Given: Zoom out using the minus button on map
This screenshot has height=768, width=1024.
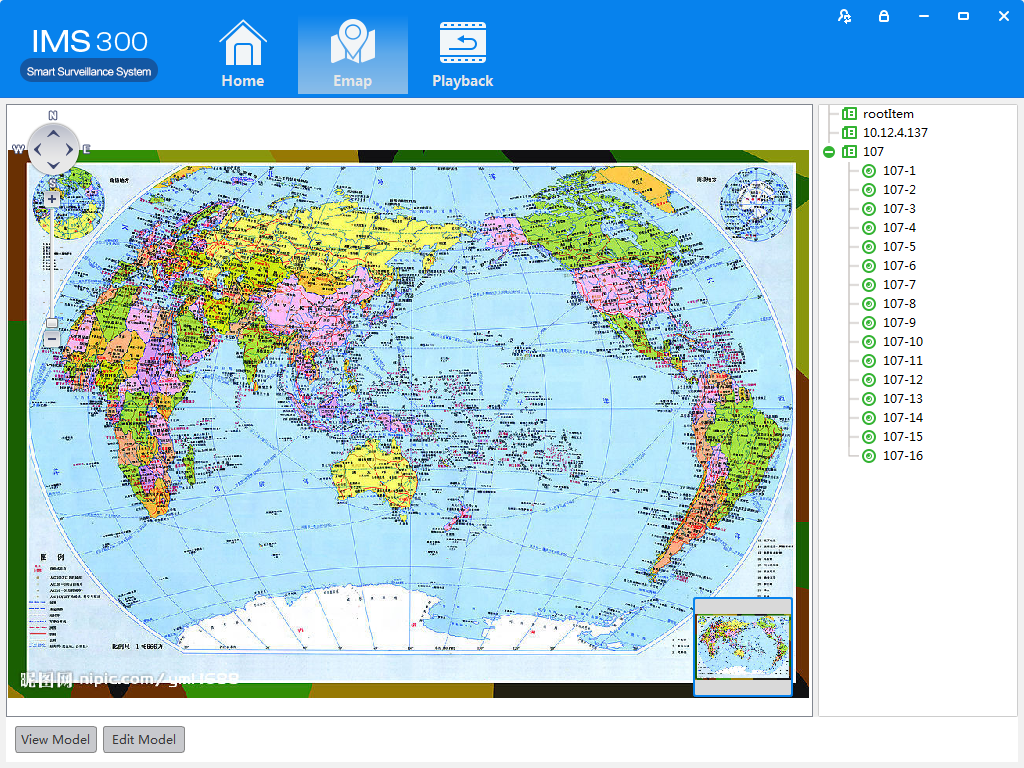Looking at the screenshot, I should (x=52, y=340).
